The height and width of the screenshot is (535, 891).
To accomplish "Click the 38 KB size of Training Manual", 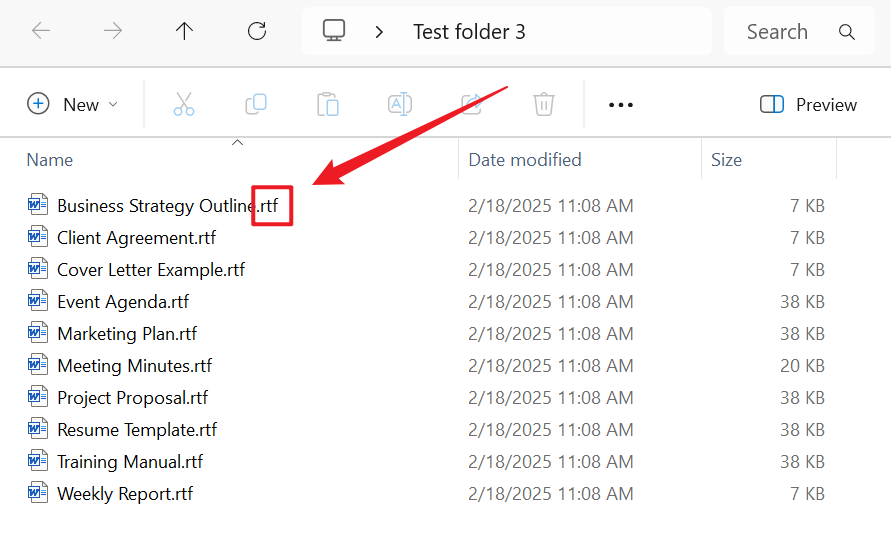I will (x=802, y=461).
